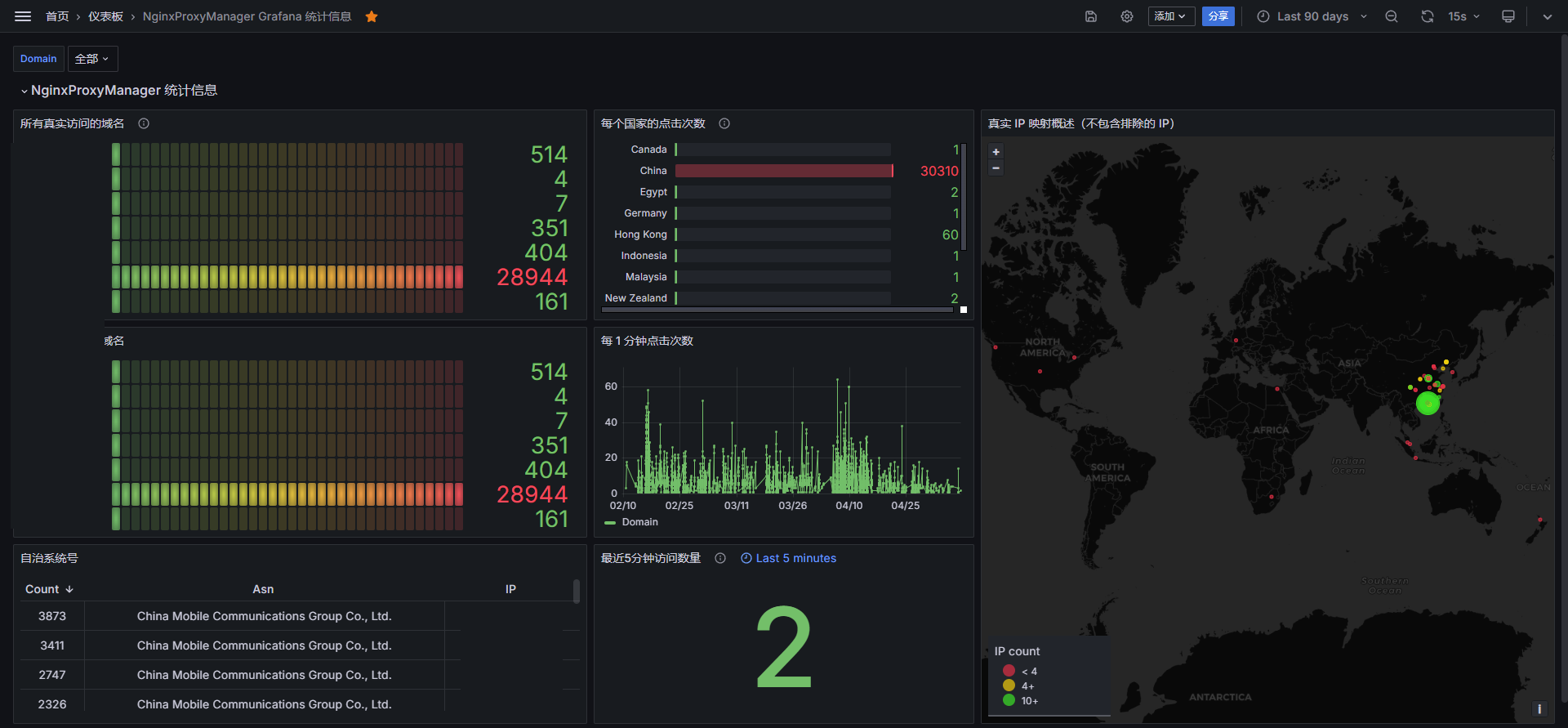Screen dimensions: 1568x728
Task: Save the dashboard
Action: tap(1091, 16)
